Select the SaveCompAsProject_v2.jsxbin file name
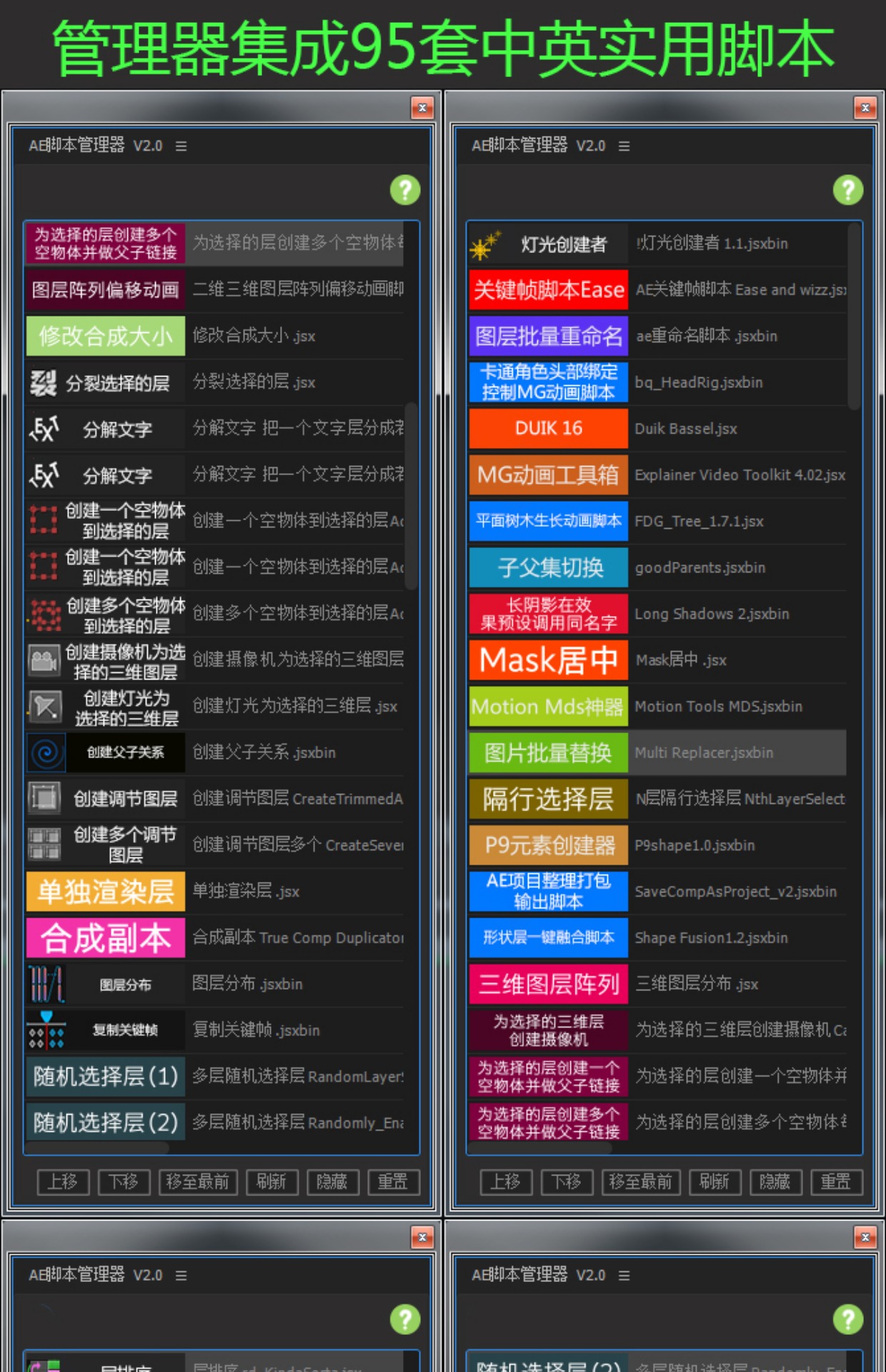This screenshot has height=1372, width=886. point(735,892)
